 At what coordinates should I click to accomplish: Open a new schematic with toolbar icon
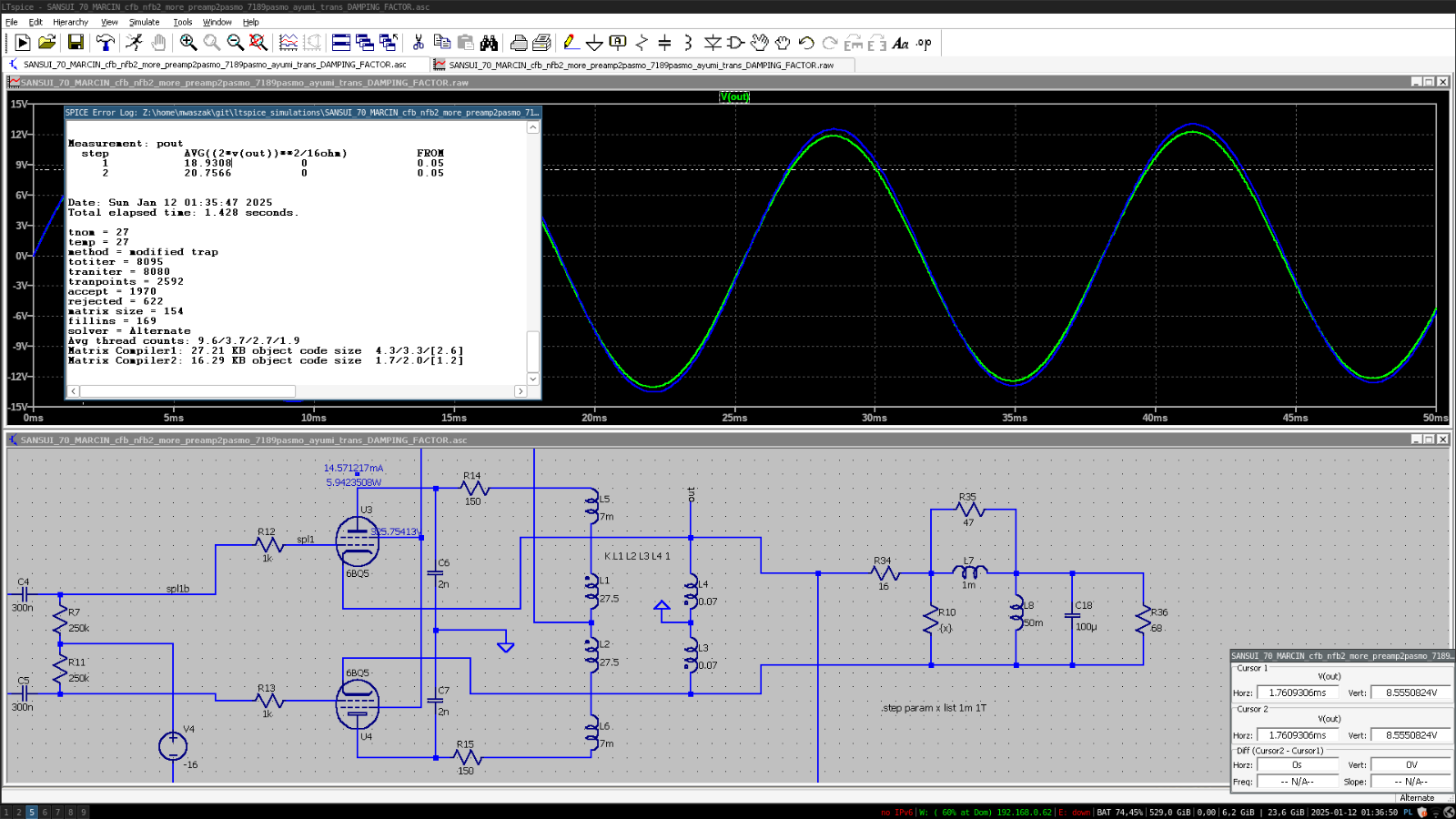[x=23, y=42]
